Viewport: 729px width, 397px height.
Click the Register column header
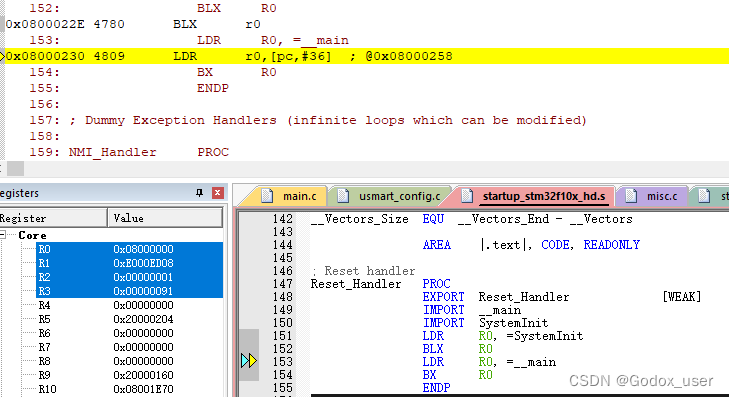53,218
